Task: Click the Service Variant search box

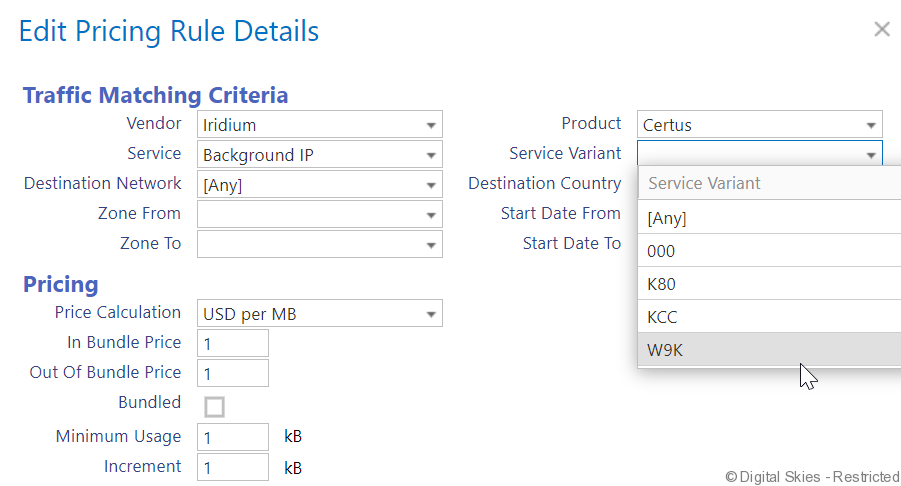Action: coord(768,184)
